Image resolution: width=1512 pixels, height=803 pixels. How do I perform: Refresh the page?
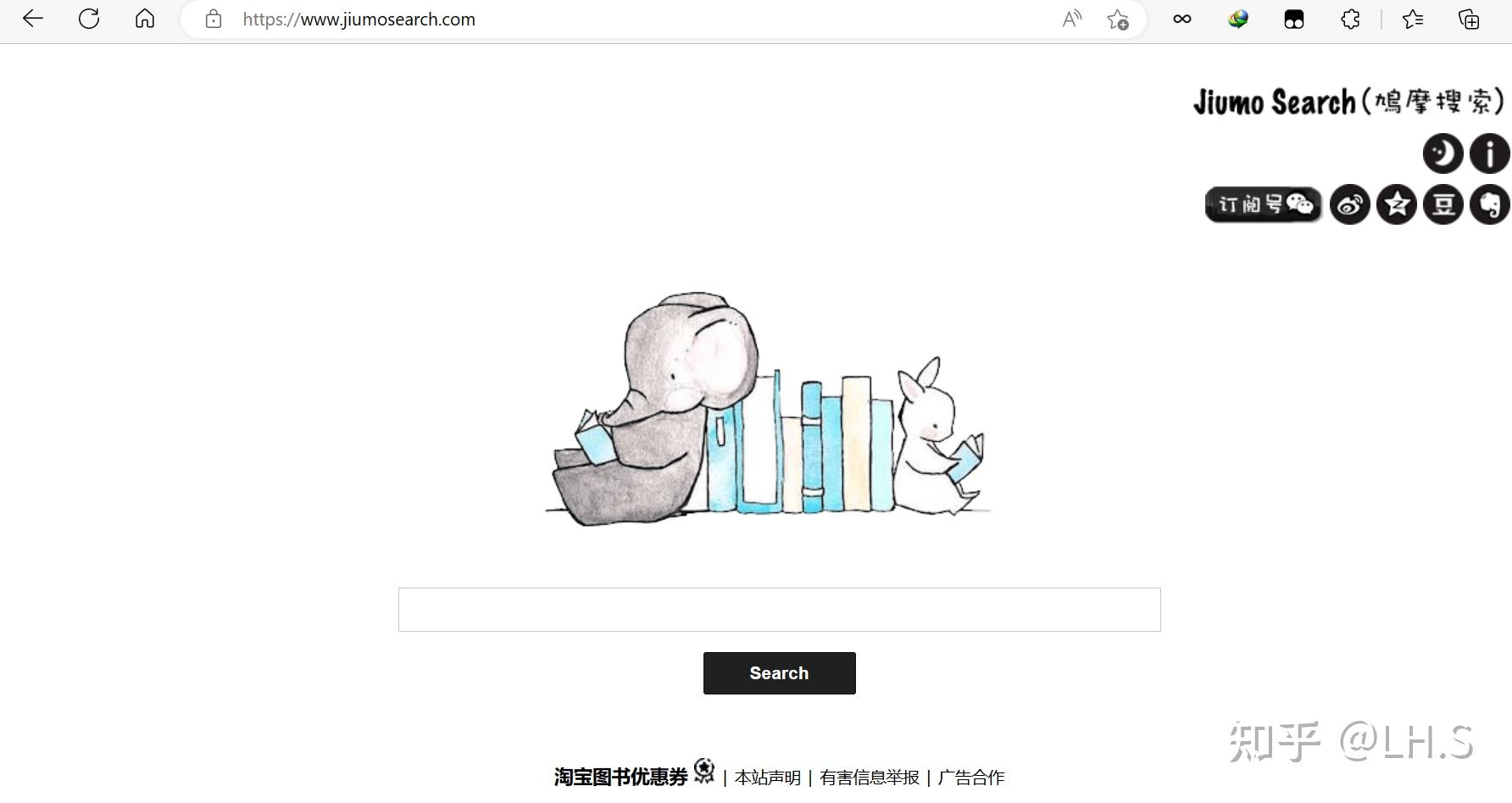(89, 19)
